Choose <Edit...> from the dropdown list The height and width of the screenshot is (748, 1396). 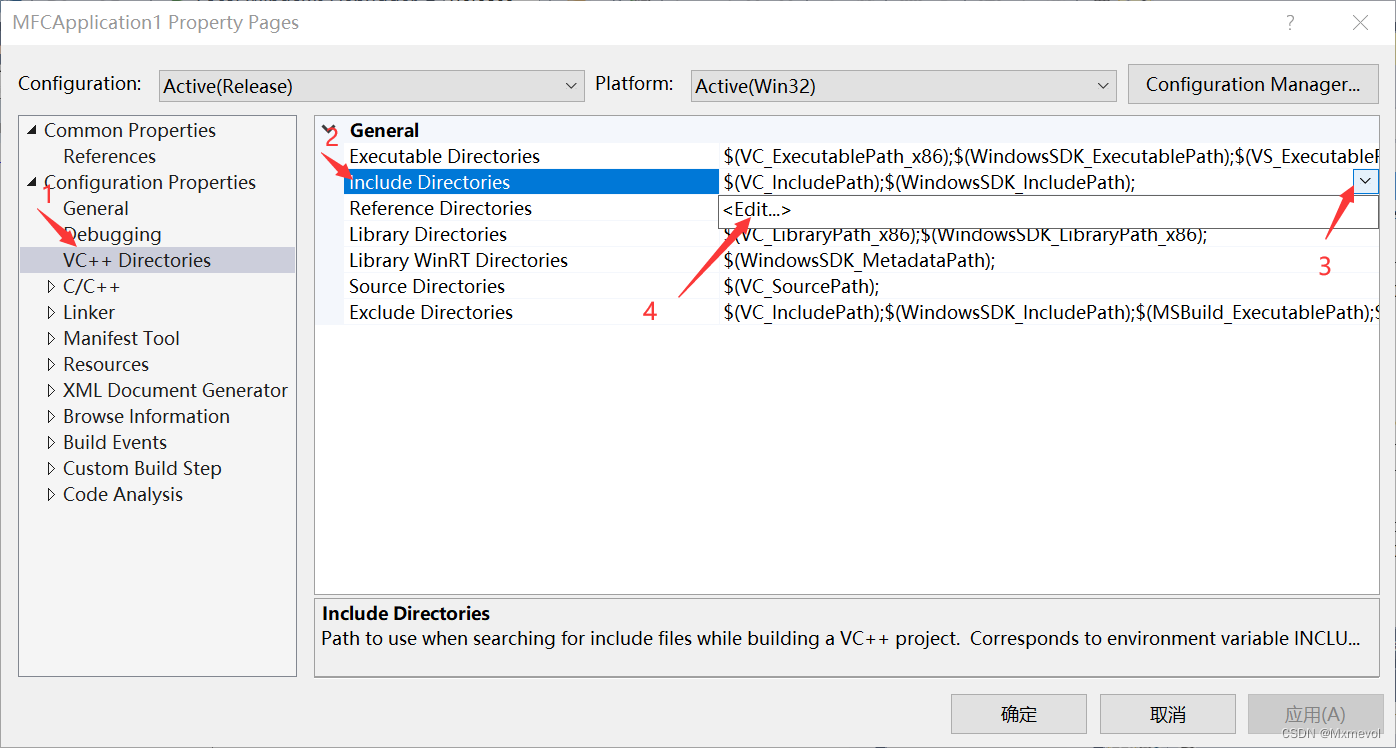click(x=757, y=210)
